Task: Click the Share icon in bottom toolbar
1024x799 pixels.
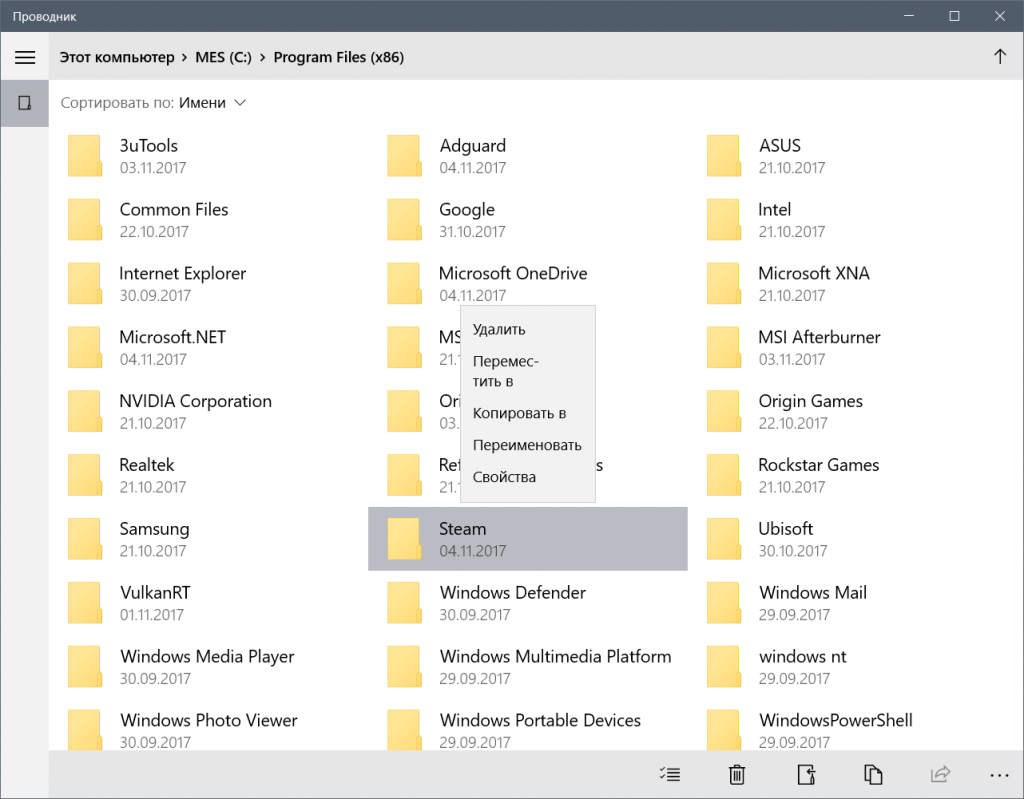Action: (x=940, y=774)
